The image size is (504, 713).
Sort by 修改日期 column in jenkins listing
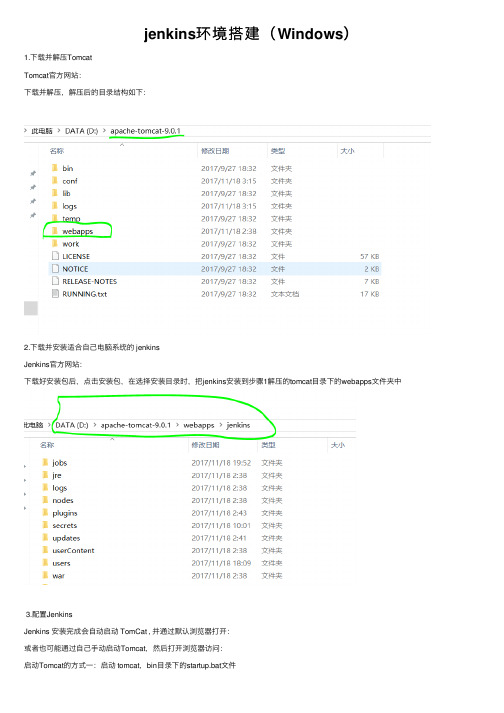click(x=206, y=445)
